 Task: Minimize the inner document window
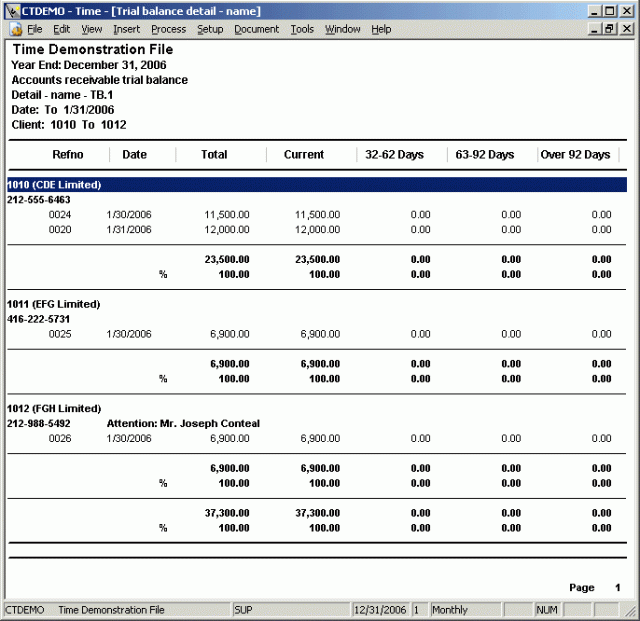tap(594, 30)
